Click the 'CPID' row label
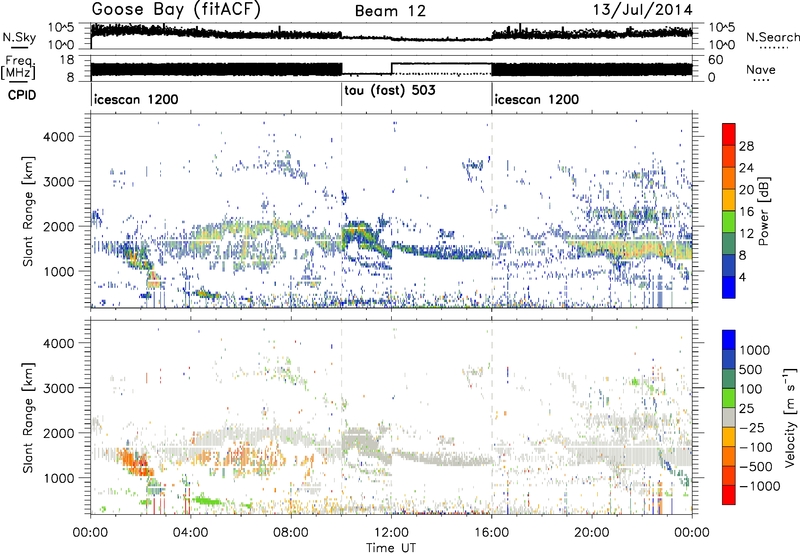Viewport: 800px width, 554px height. click(21, 95)
